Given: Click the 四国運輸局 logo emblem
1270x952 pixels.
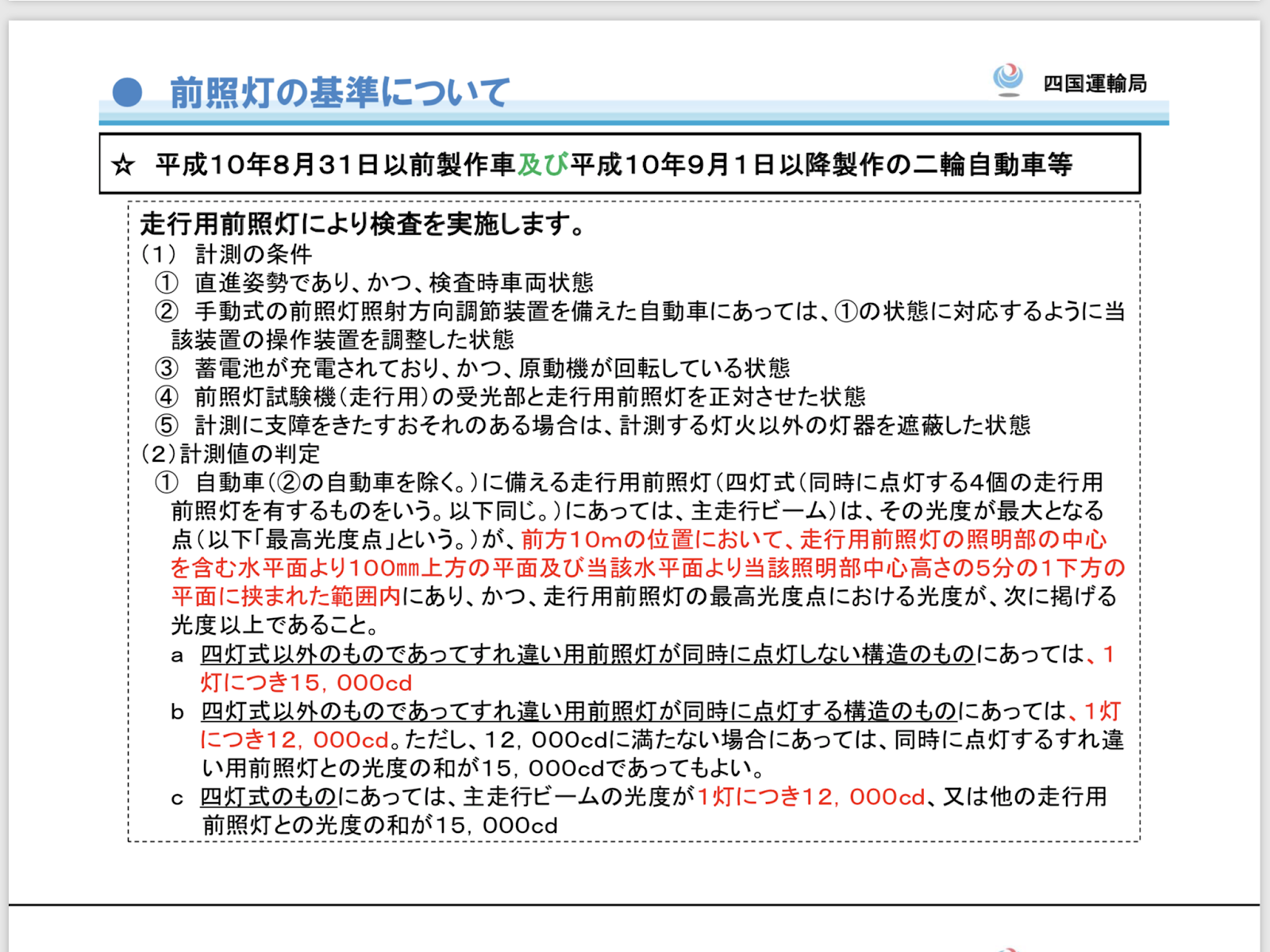Looking at the screenshot, I should (x=1008, y=79).
